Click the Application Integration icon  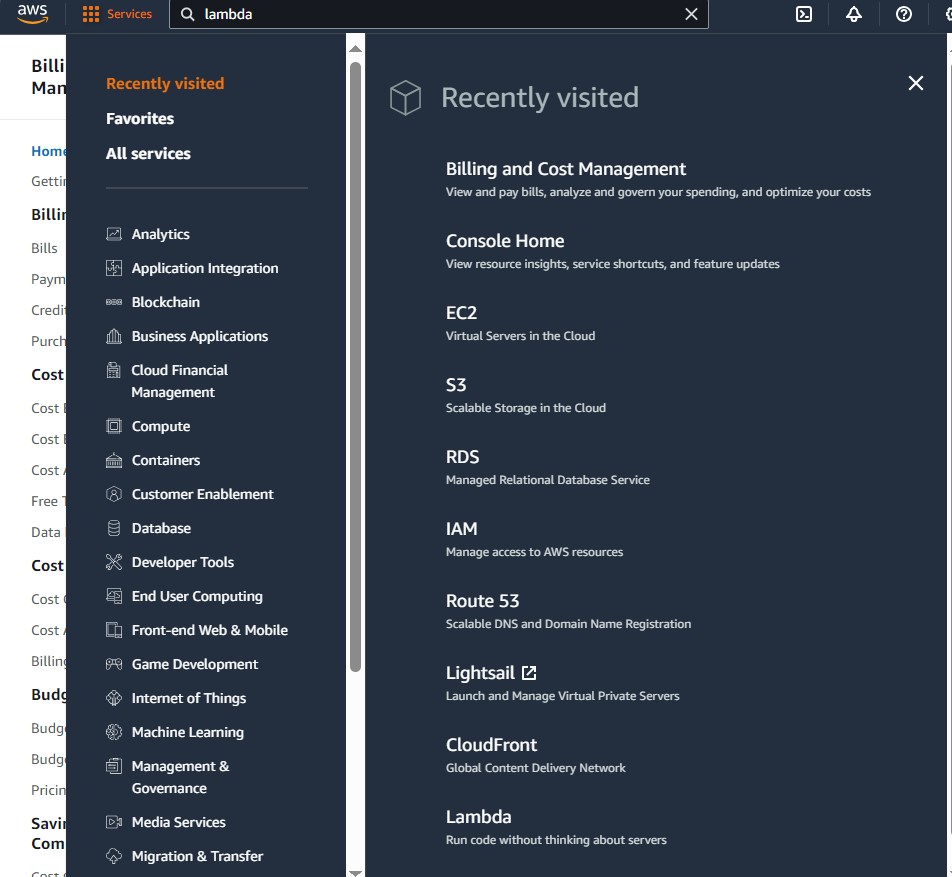(114, 268)
